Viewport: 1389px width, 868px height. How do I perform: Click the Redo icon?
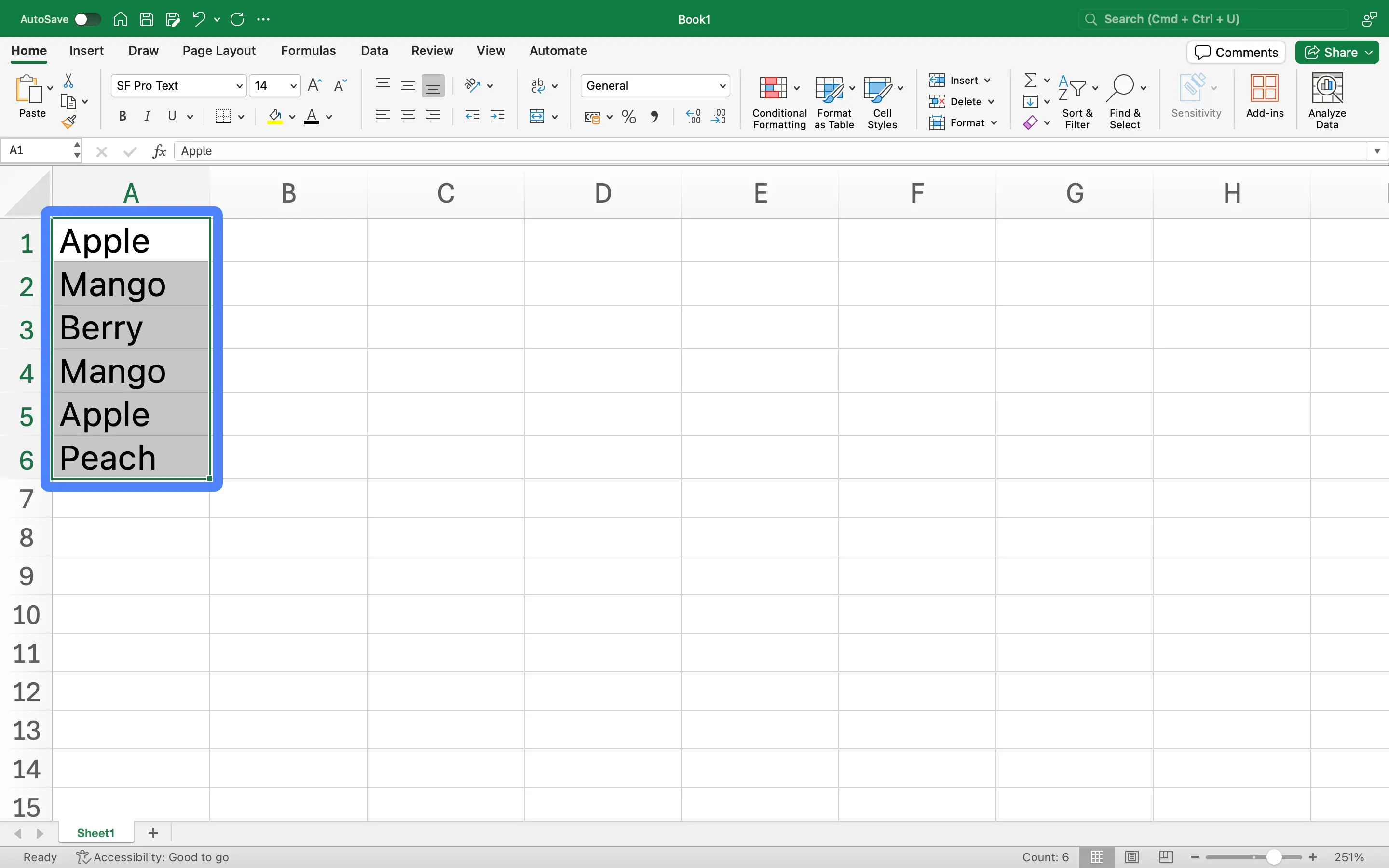point(237,19)
